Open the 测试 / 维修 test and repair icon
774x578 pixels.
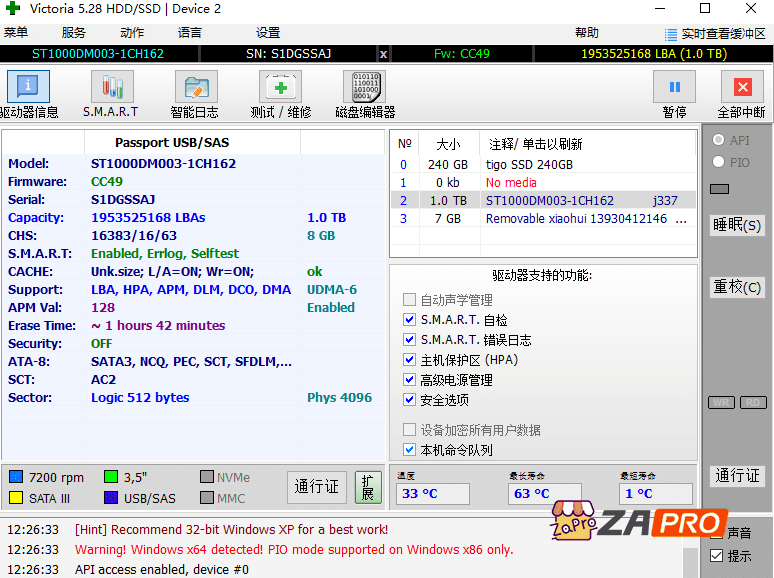tap(280, 88)
